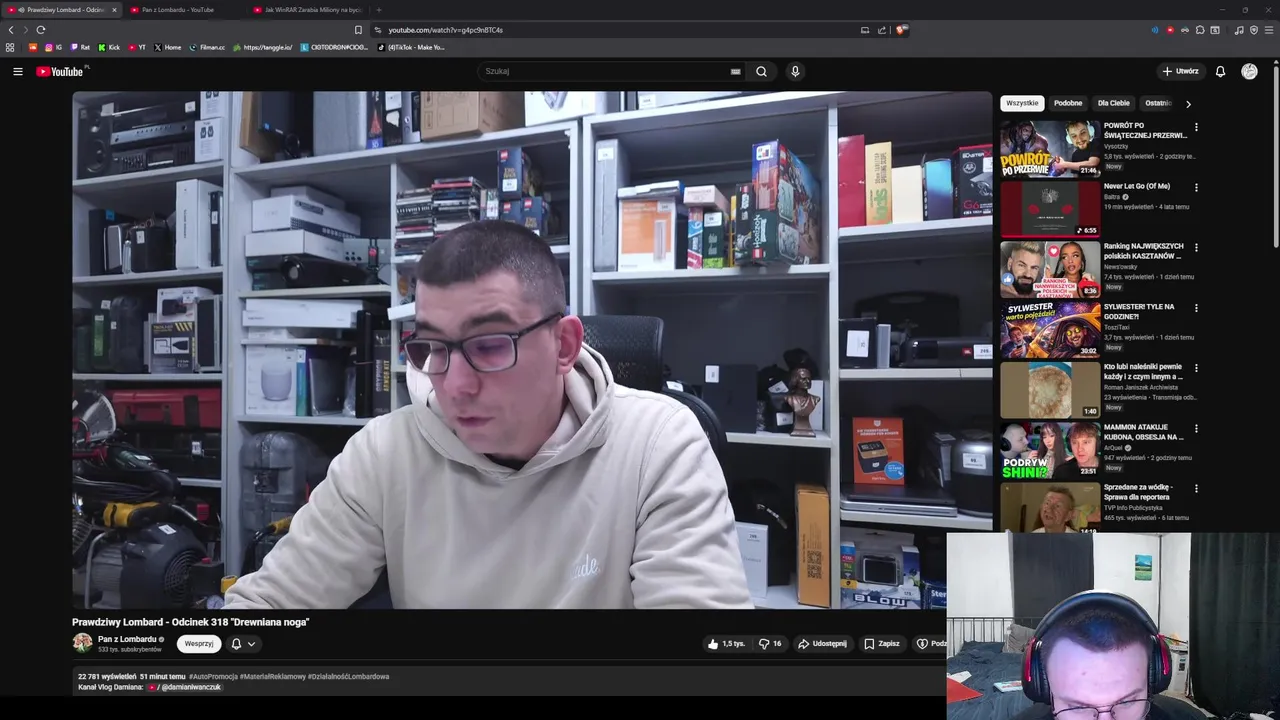Select the 'Dla Ciebie' filter chip
The width and height of the screenshot is (1280, 720).
1113,103
